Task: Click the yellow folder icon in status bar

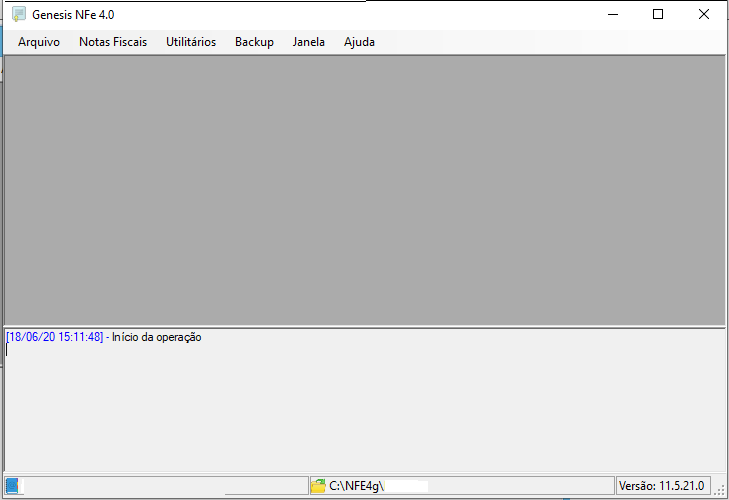Action: coord(318,486)
